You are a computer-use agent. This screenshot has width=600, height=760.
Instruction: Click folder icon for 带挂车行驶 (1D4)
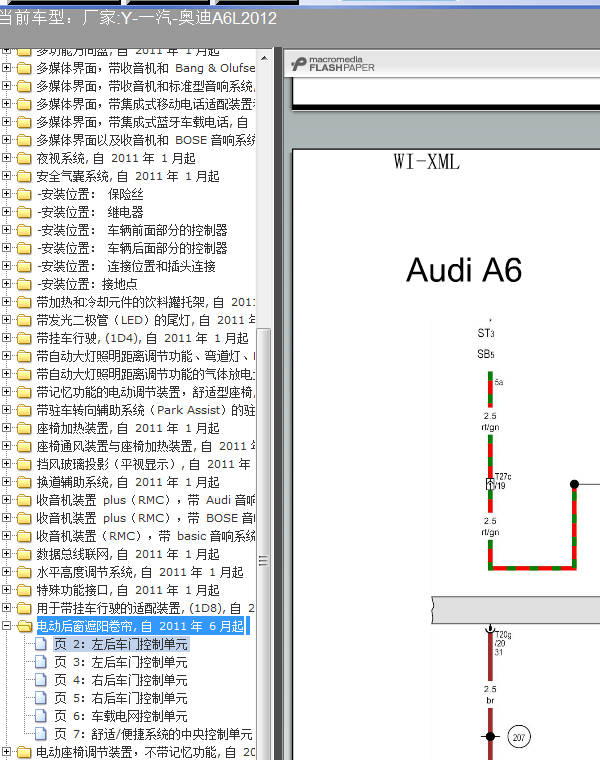(x=24, y=338)
